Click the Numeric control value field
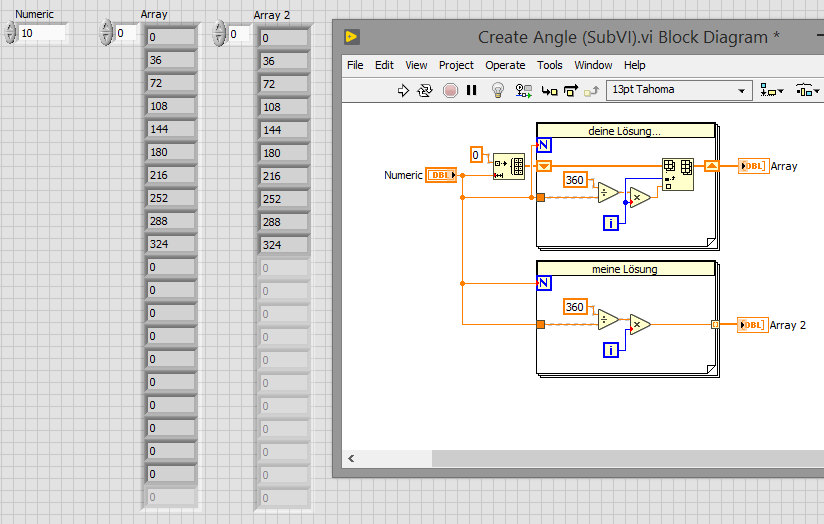Viewport: 824px width, 524px height. pyautogui.click(x=42, y=33)
